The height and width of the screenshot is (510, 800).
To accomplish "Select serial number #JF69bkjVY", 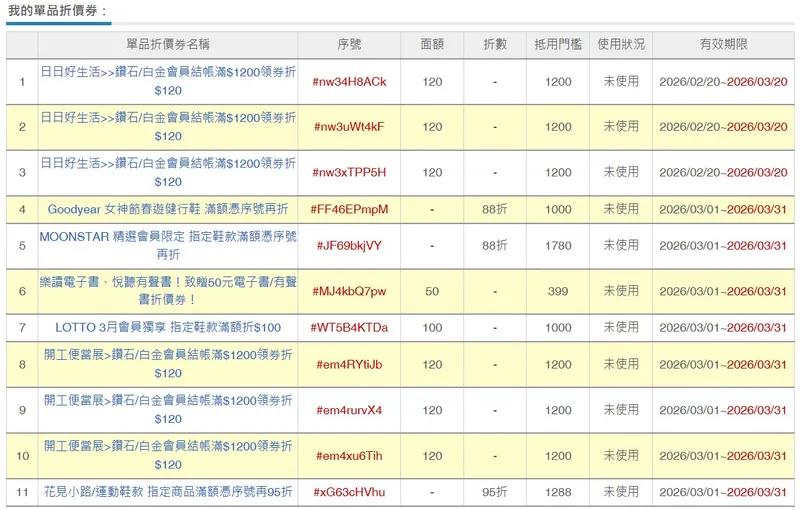I will click(349, 246).
